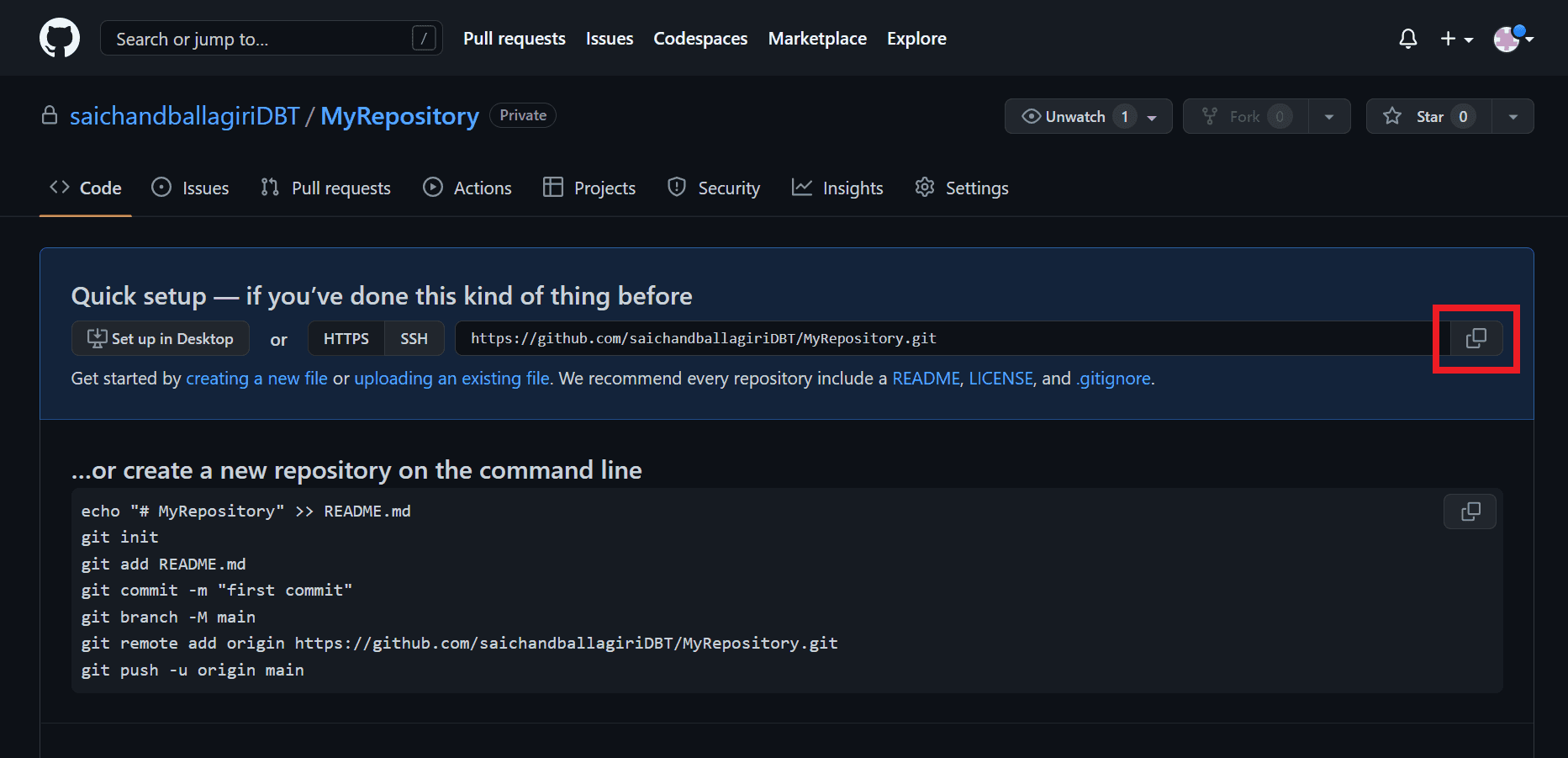
Task: Open Issues in the top navigation
Action: point(610,39)
